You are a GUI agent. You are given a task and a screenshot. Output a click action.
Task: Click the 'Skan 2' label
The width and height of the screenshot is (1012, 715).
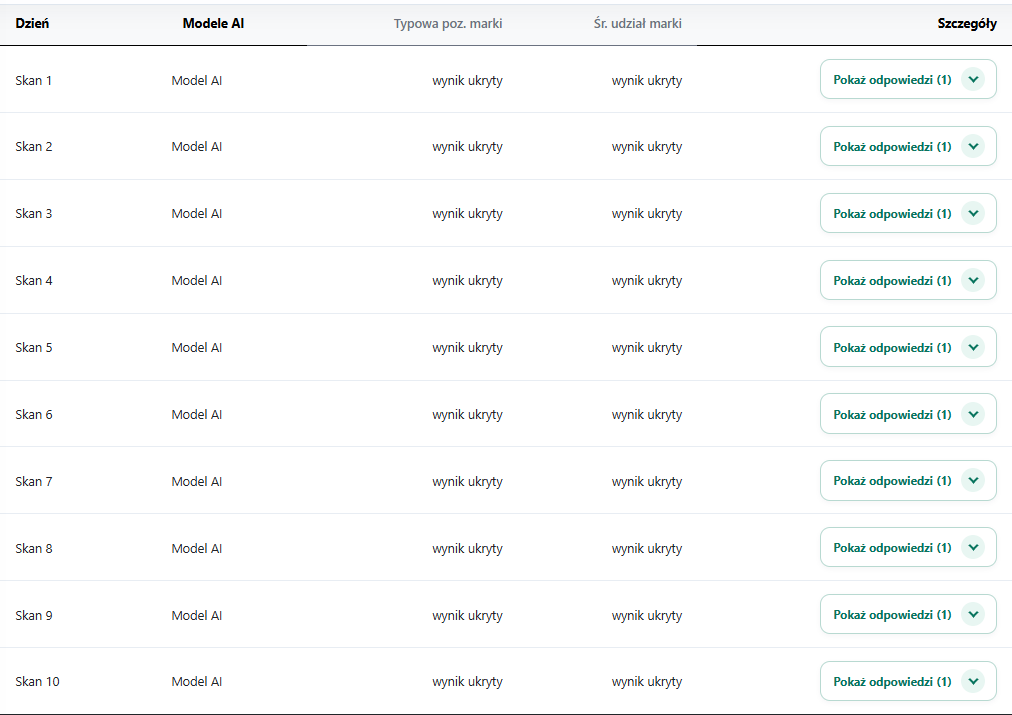[34, 146]
